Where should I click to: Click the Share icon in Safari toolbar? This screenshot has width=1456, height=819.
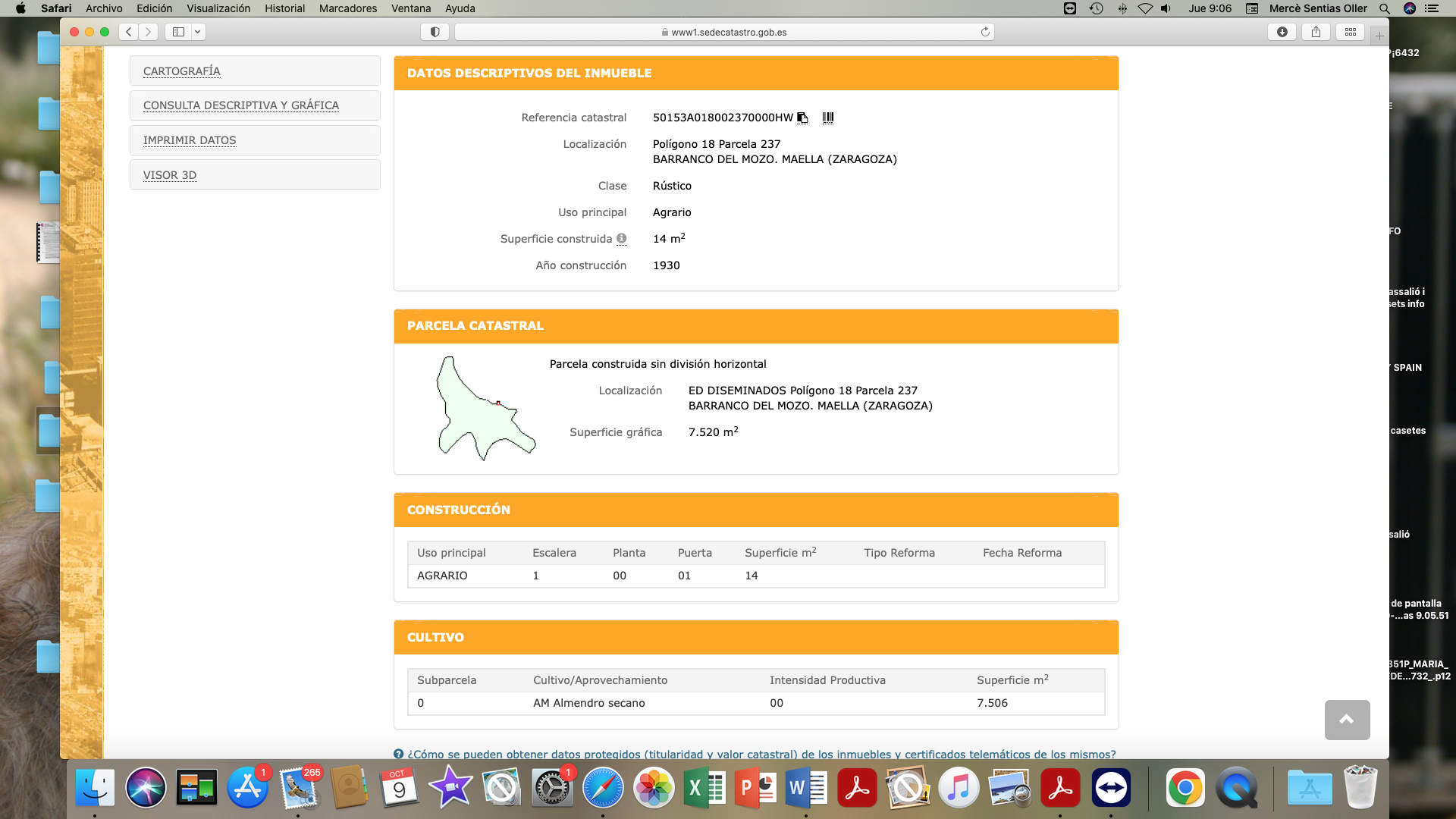click(x=1316, y=32)
